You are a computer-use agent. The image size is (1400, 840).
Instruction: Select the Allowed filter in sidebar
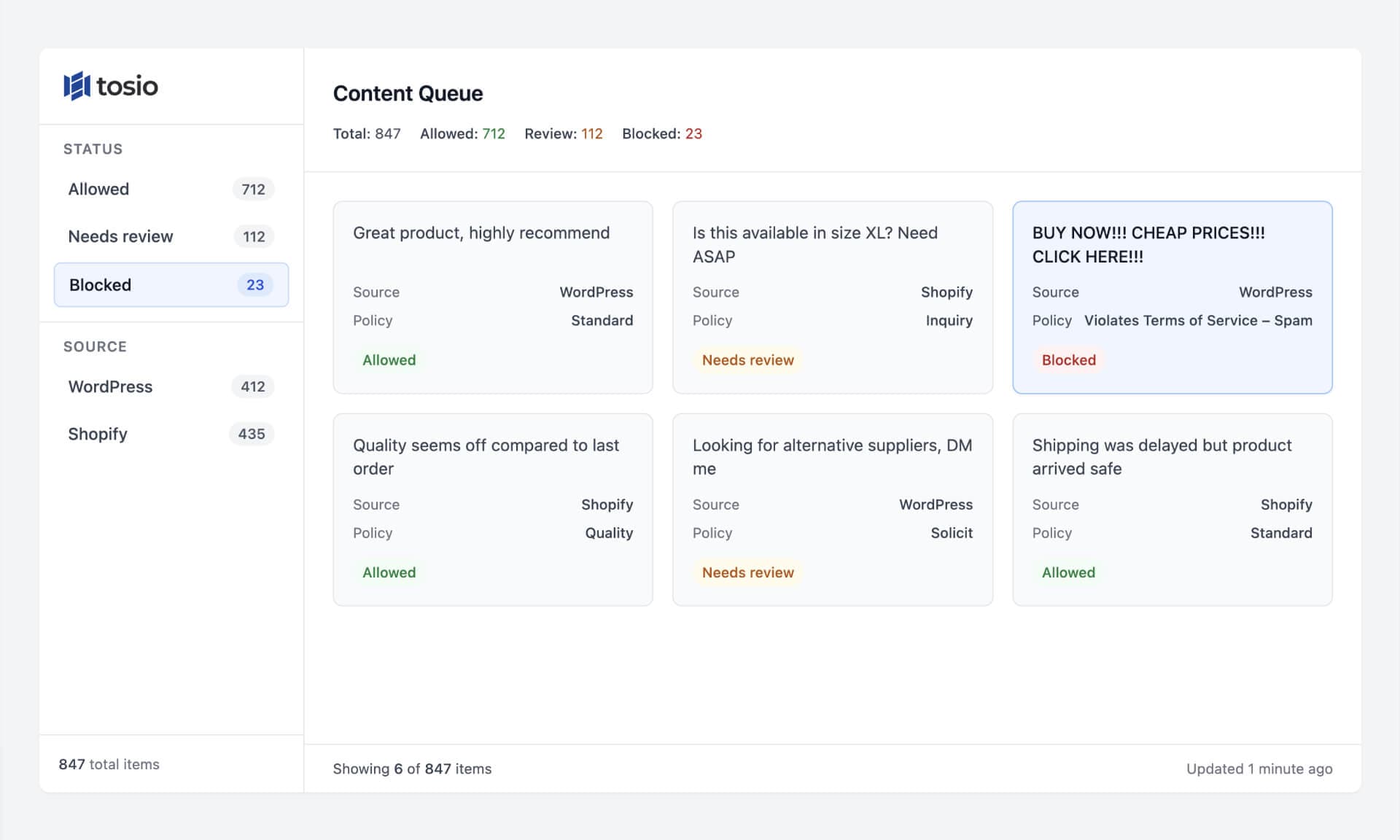click(x=98, y=189)
